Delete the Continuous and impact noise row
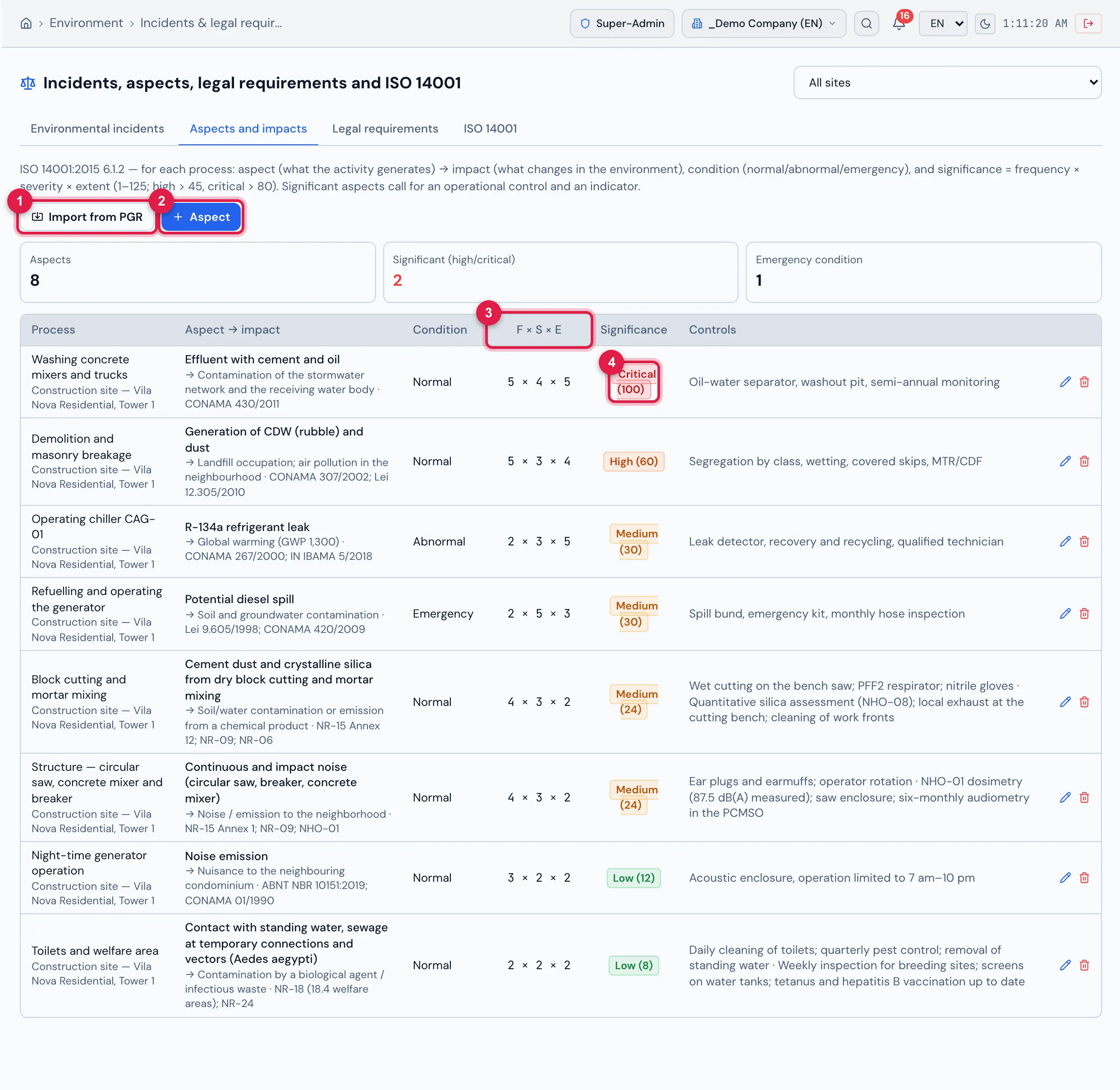The image size is (1120, 1090). coord(1084,797)
